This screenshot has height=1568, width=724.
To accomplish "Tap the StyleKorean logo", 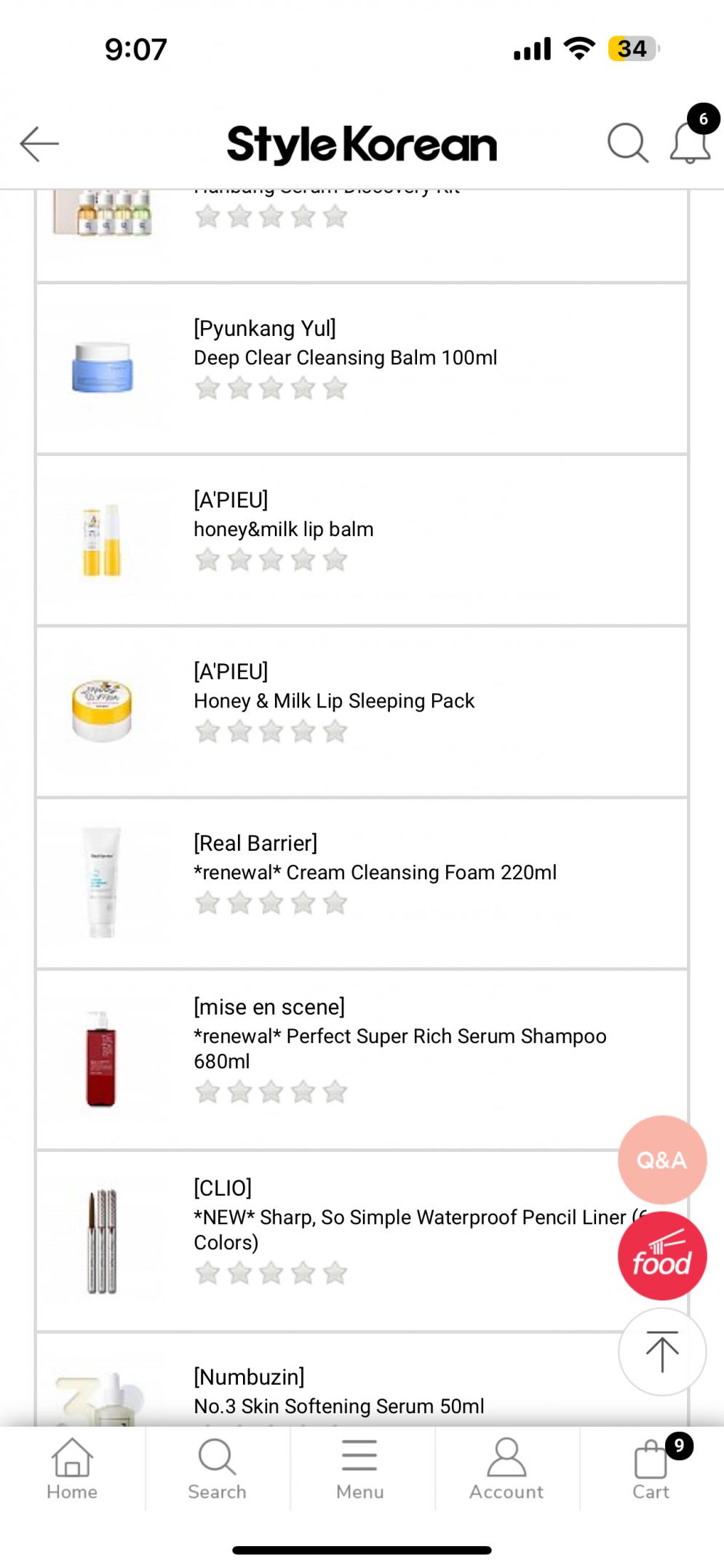I will tap(362, 144).
